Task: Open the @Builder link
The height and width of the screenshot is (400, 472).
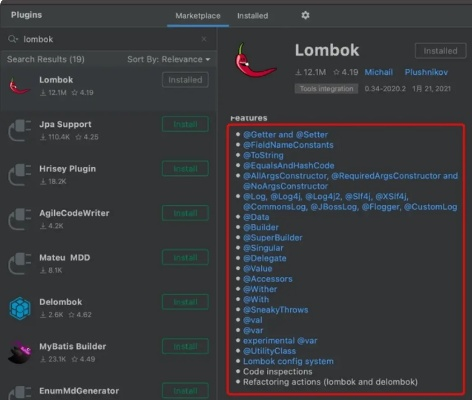Action: pyautogui.click(x=261, y=227)
